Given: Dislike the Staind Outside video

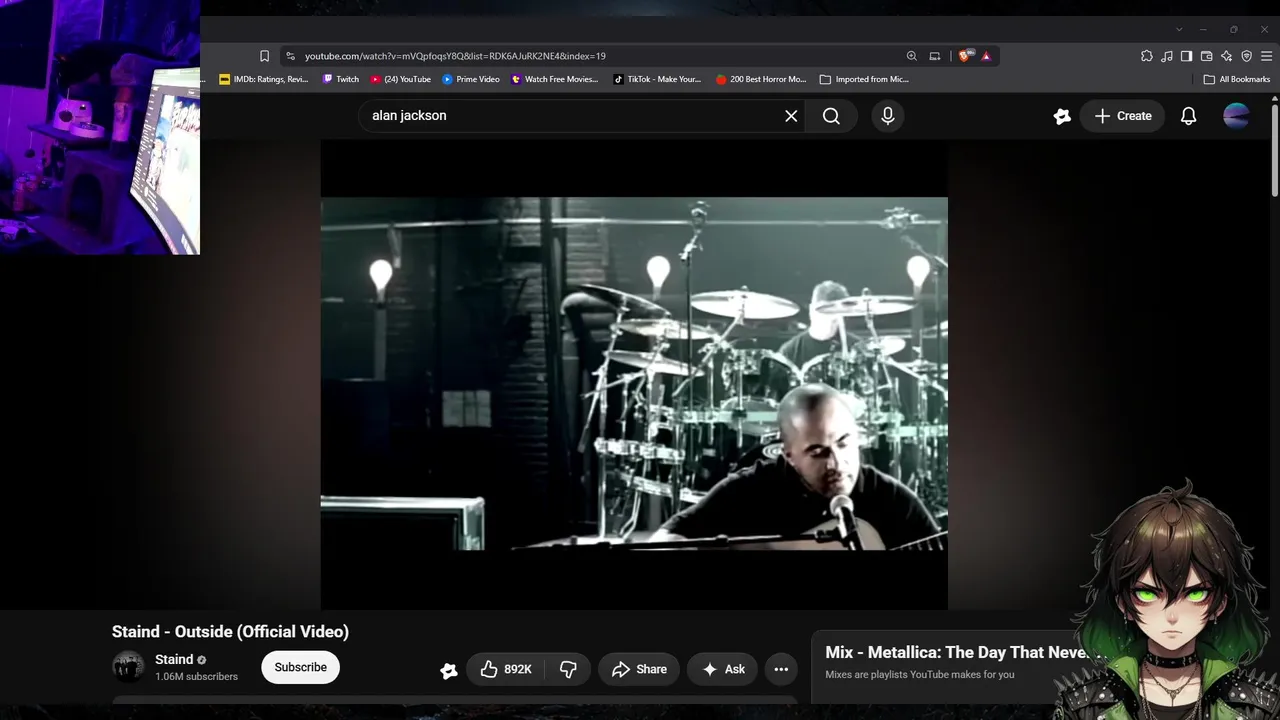Looking at the screenshot, I should pos(568,669).
